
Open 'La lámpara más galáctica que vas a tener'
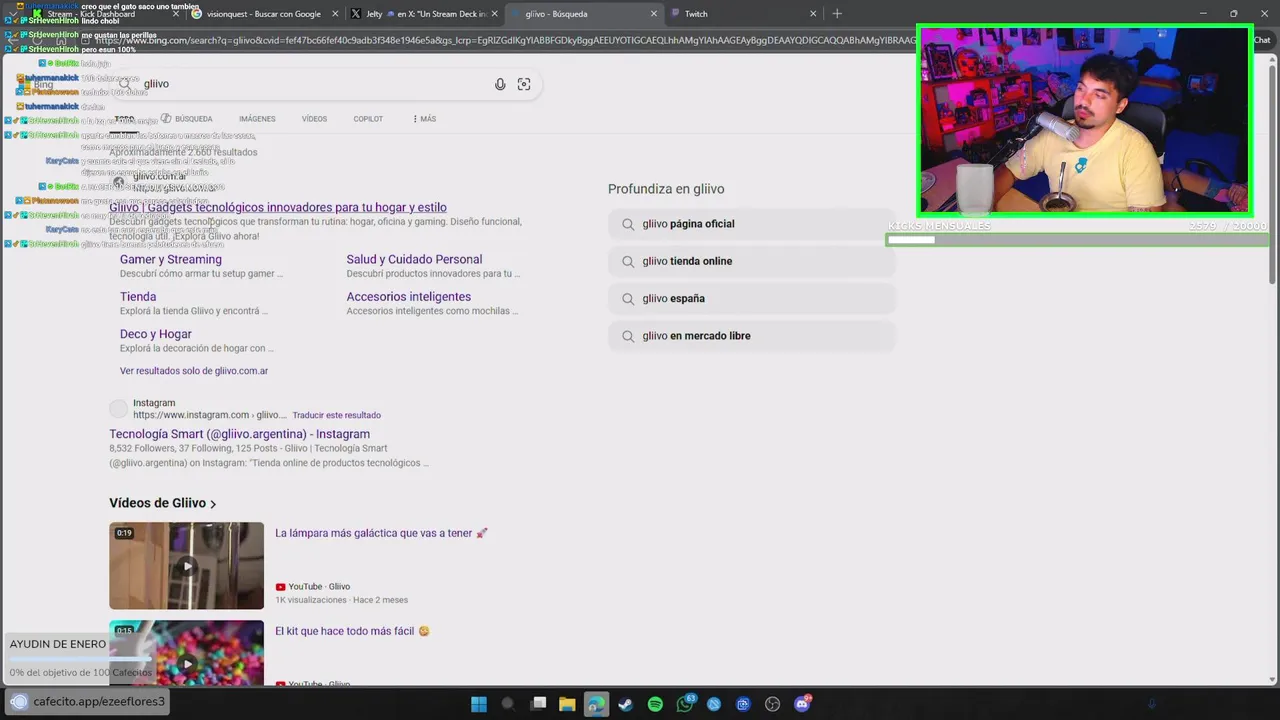381,533
